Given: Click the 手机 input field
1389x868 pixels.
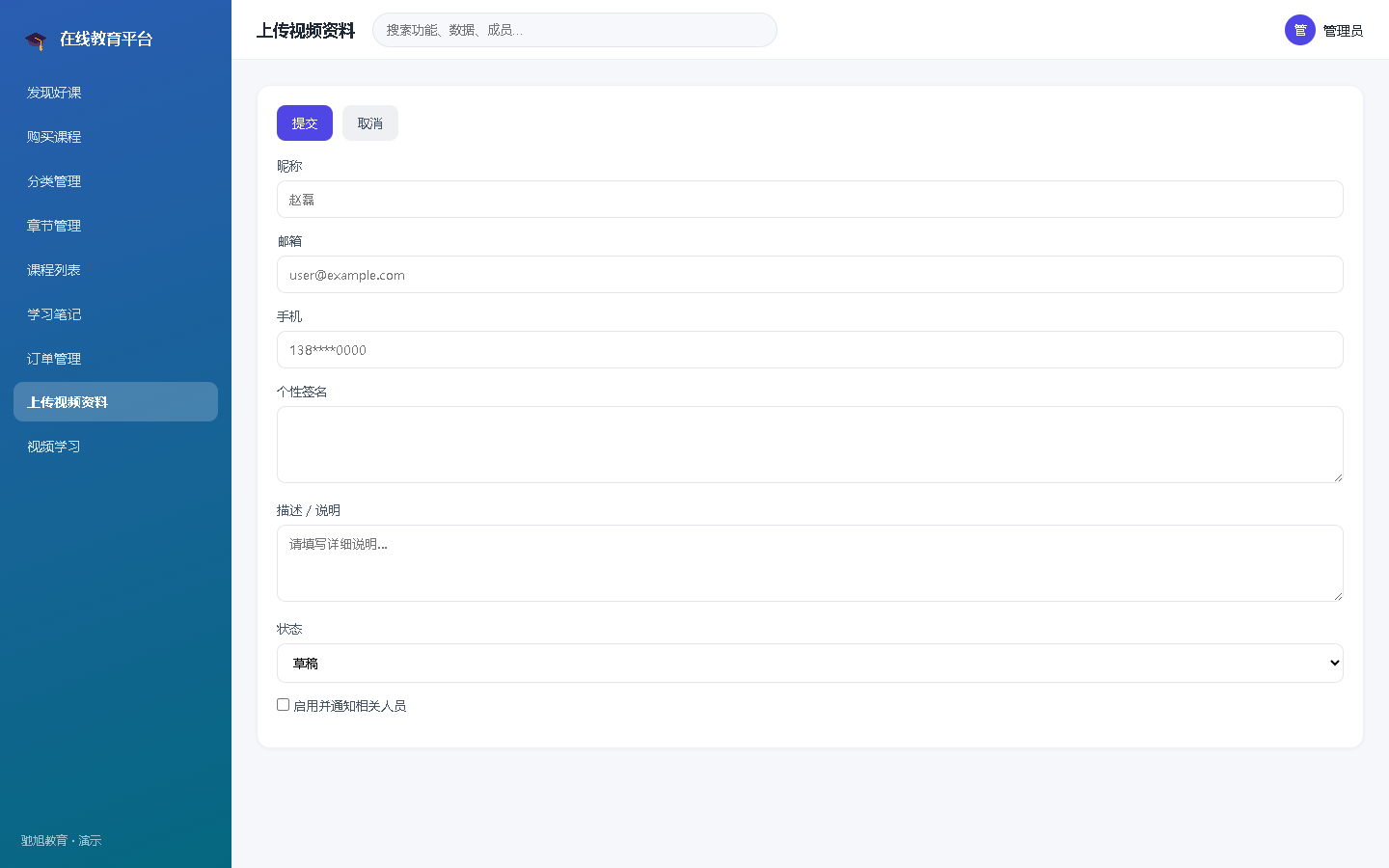Looking at the screenshot, I should pos(810,350).
